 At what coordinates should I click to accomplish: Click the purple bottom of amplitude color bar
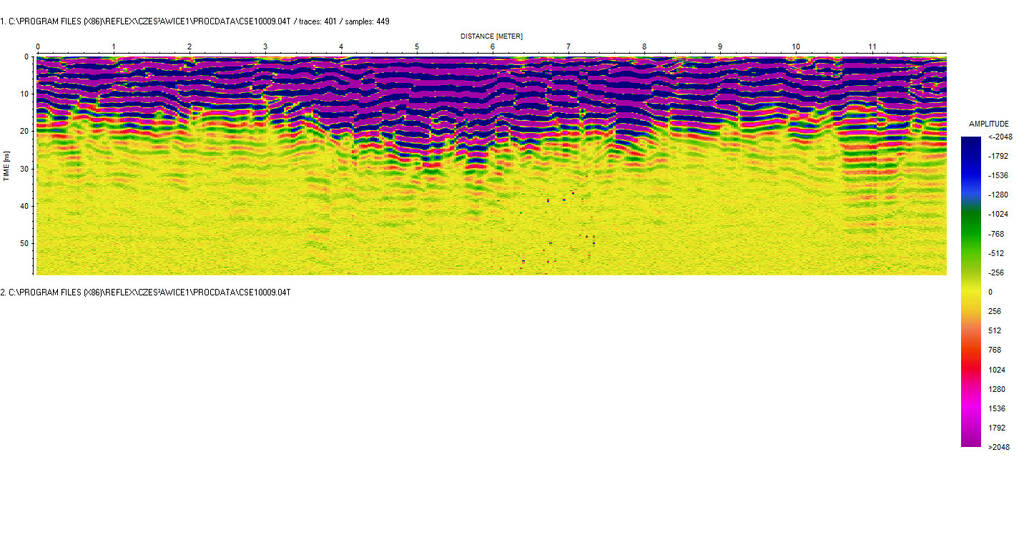pos(971,437)
